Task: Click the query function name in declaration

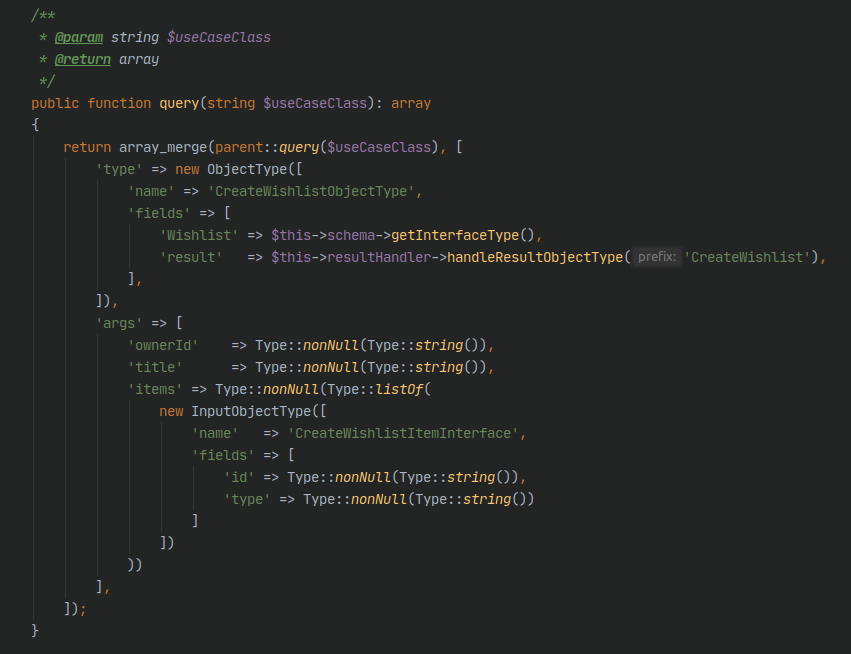Action: [x=179, y=103]
